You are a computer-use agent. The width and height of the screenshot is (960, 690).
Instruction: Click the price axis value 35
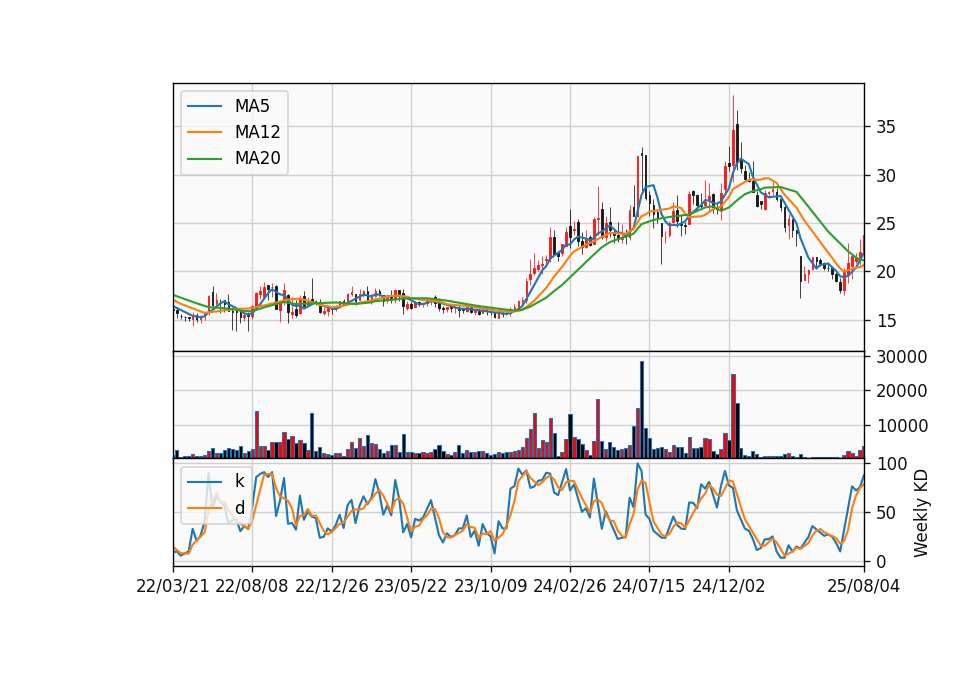(886, 127)
